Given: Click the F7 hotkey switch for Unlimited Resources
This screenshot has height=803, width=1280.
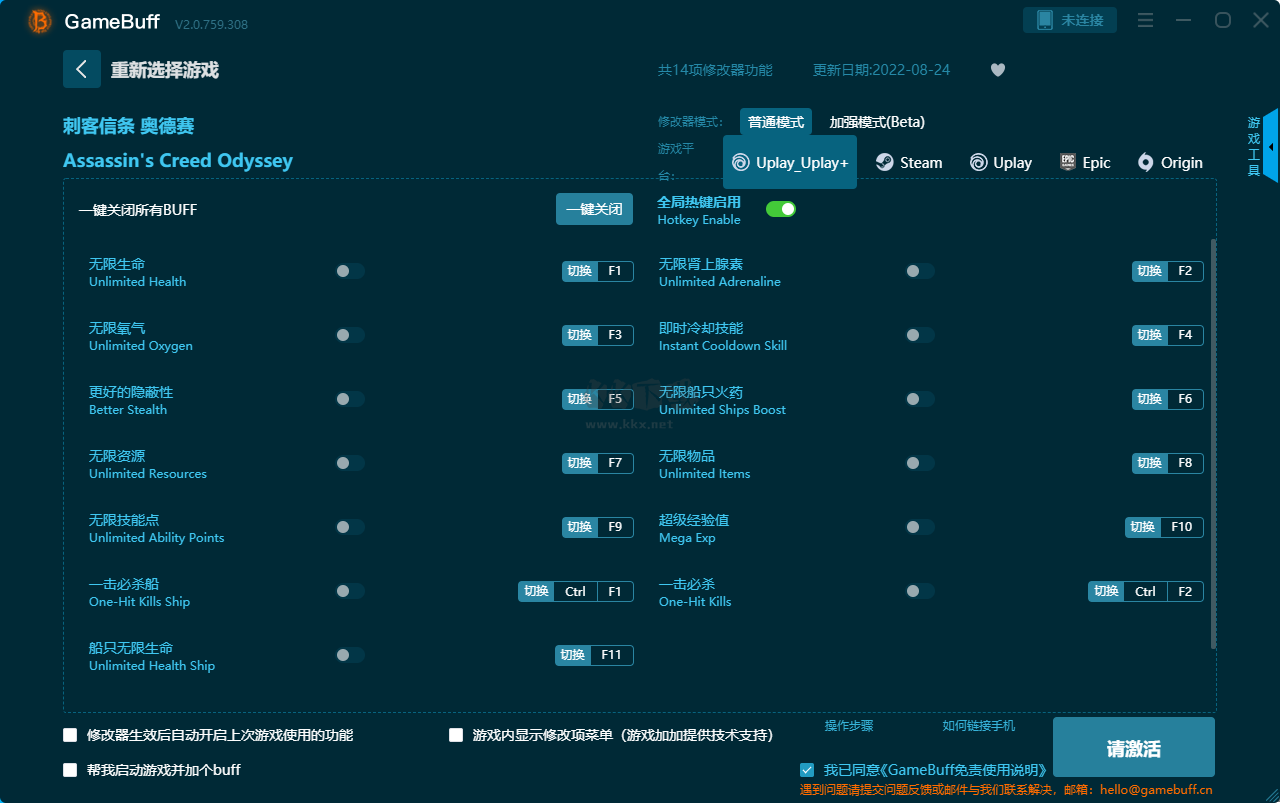Looking at the screenshot, I should coord(598,463).
